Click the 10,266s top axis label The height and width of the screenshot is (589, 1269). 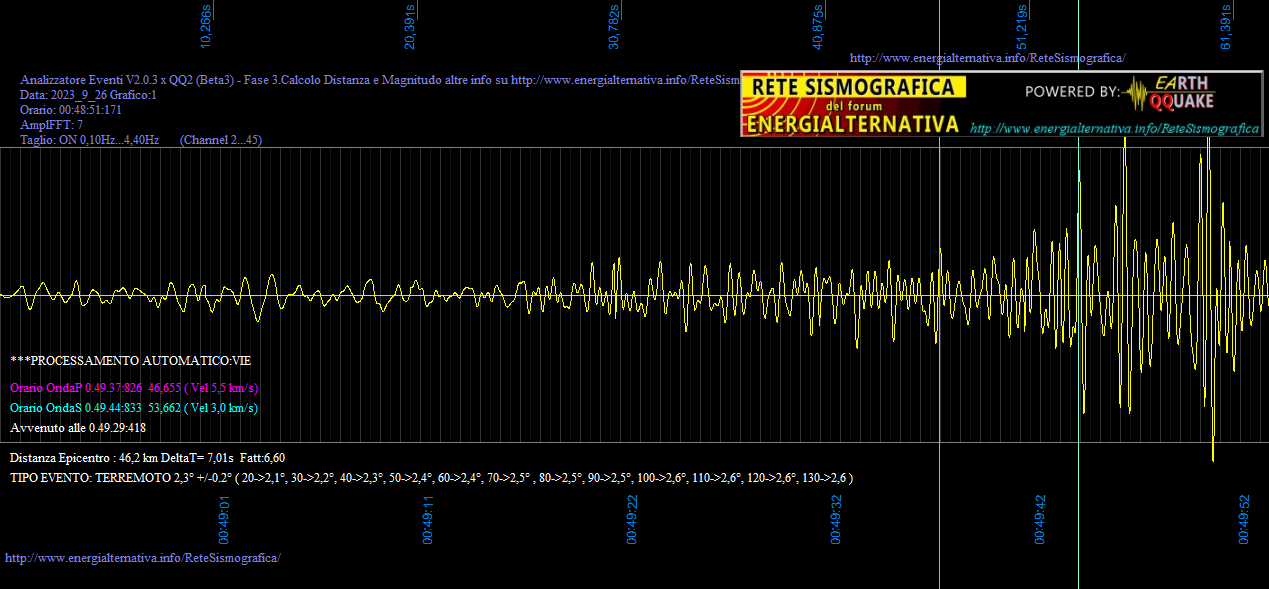206,26
